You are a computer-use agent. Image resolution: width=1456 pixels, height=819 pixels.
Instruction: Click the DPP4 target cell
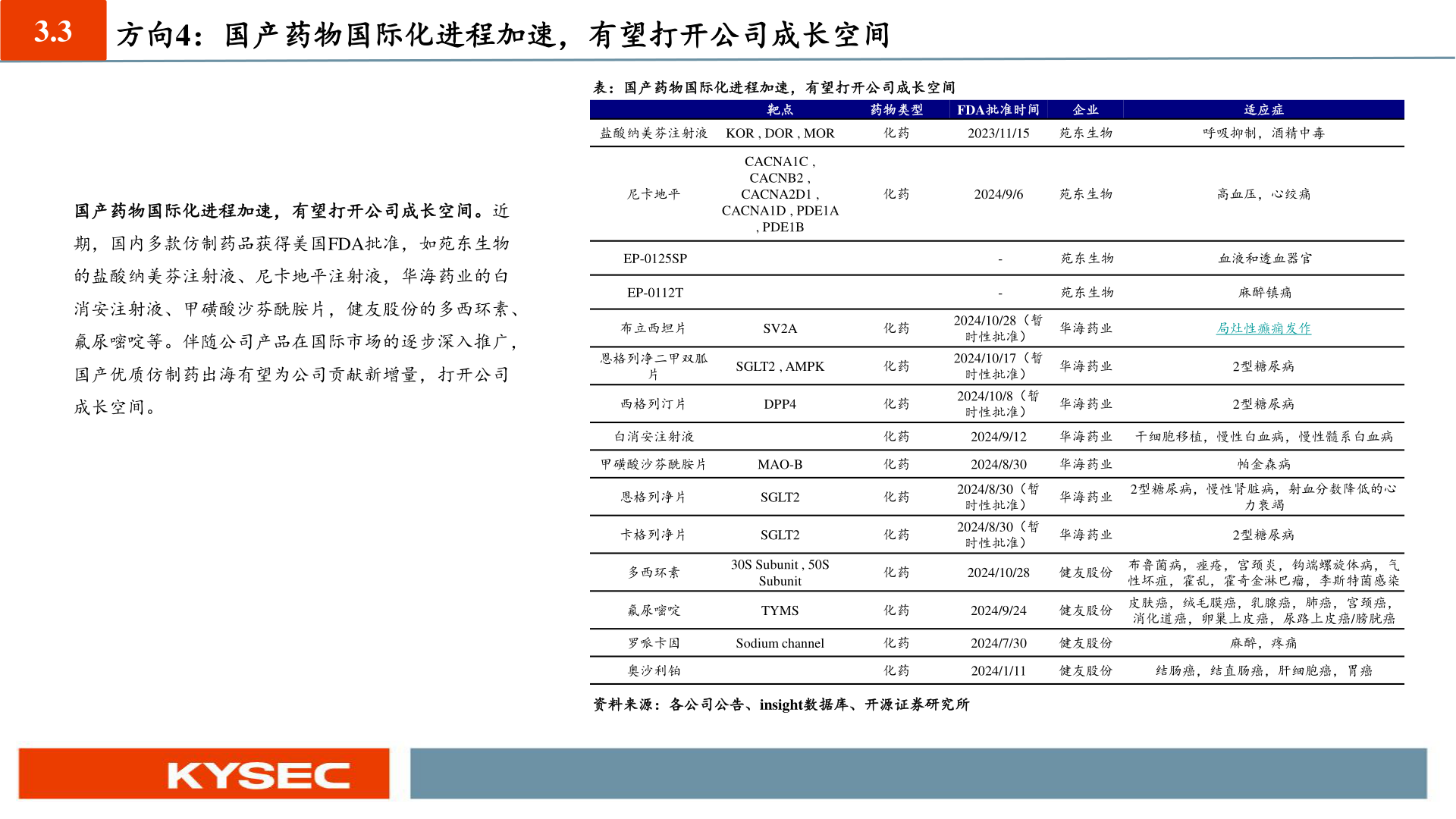coord(780,404)
